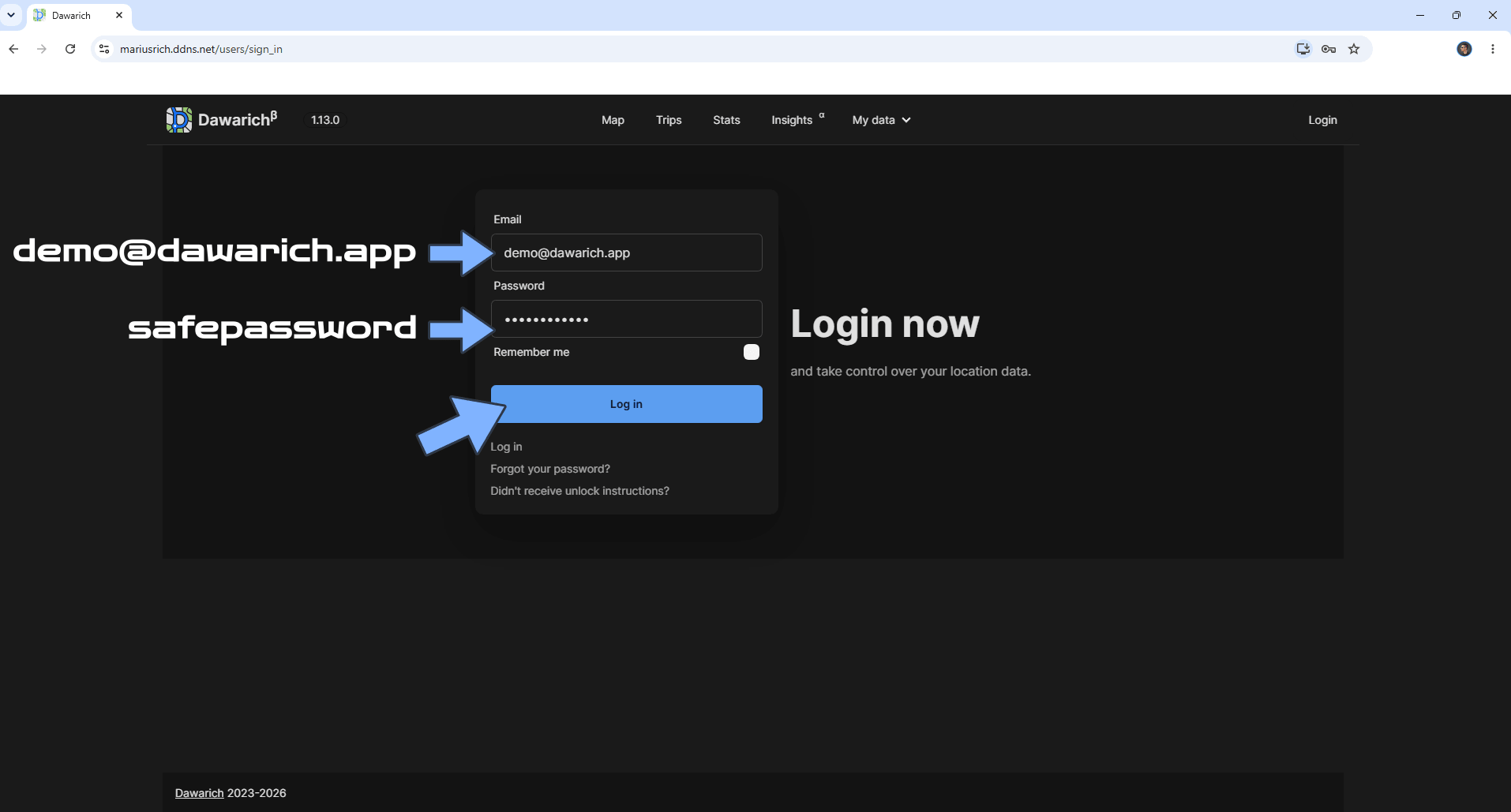Screen dimensions: 1511x812
Task: Click the browser address bar URL
Action: (201, 49)
